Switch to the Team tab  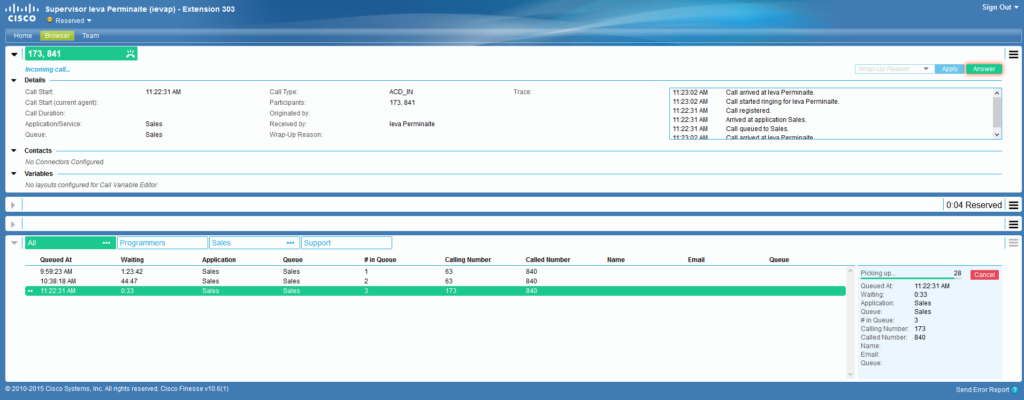[x=90, y=35]
